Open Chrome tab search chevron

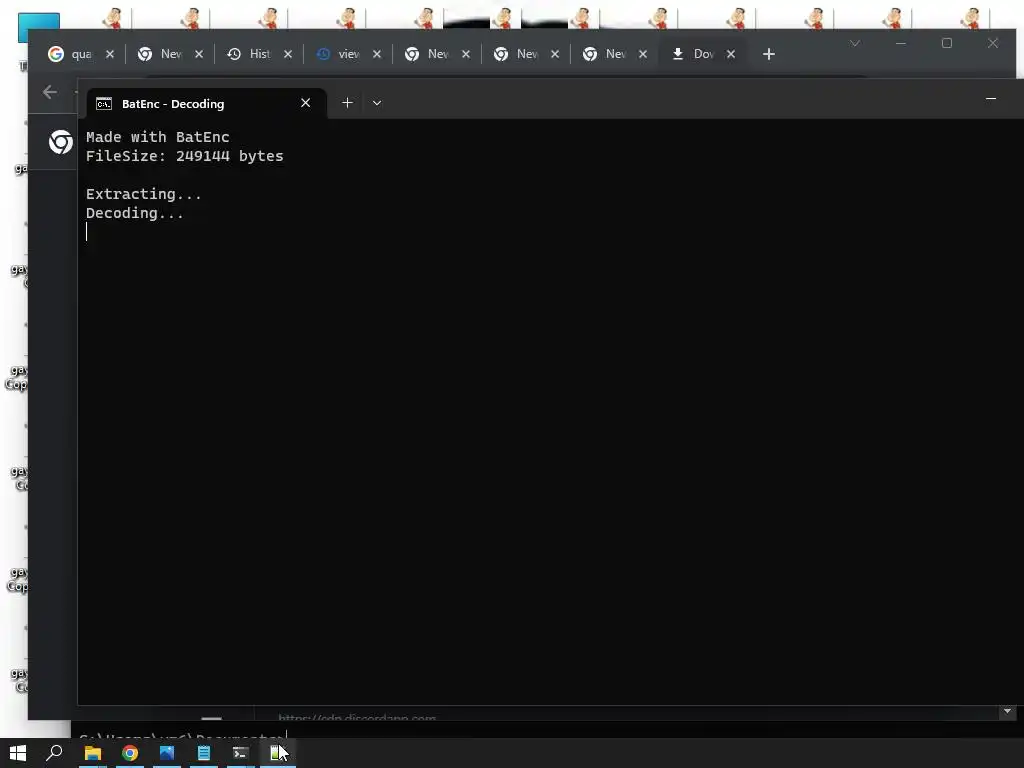coord(855,43)
